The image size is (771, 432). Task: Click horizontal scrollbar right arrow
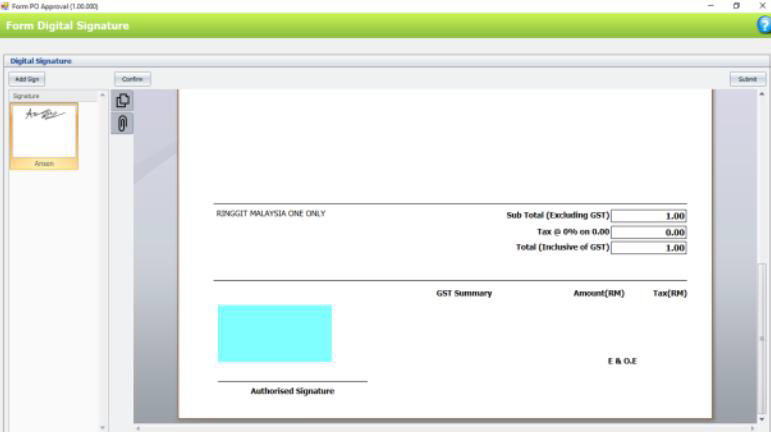click(752, 427)
